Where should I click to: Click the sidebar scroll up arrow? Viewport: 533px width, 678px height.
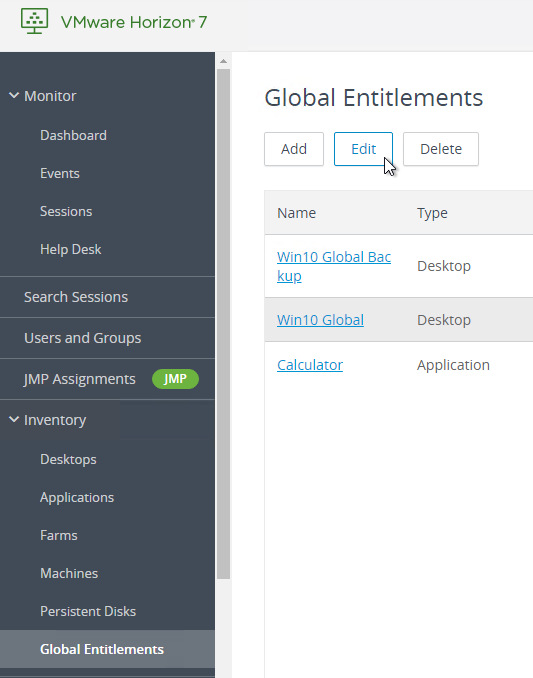click(x=223, y=61)
